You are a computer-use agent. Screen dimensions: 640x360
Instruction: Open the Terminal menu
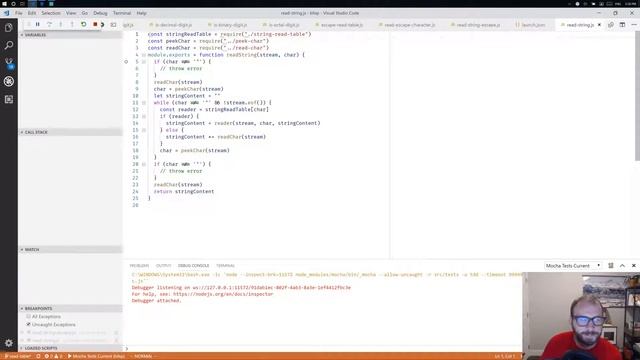tap(122, 13)
